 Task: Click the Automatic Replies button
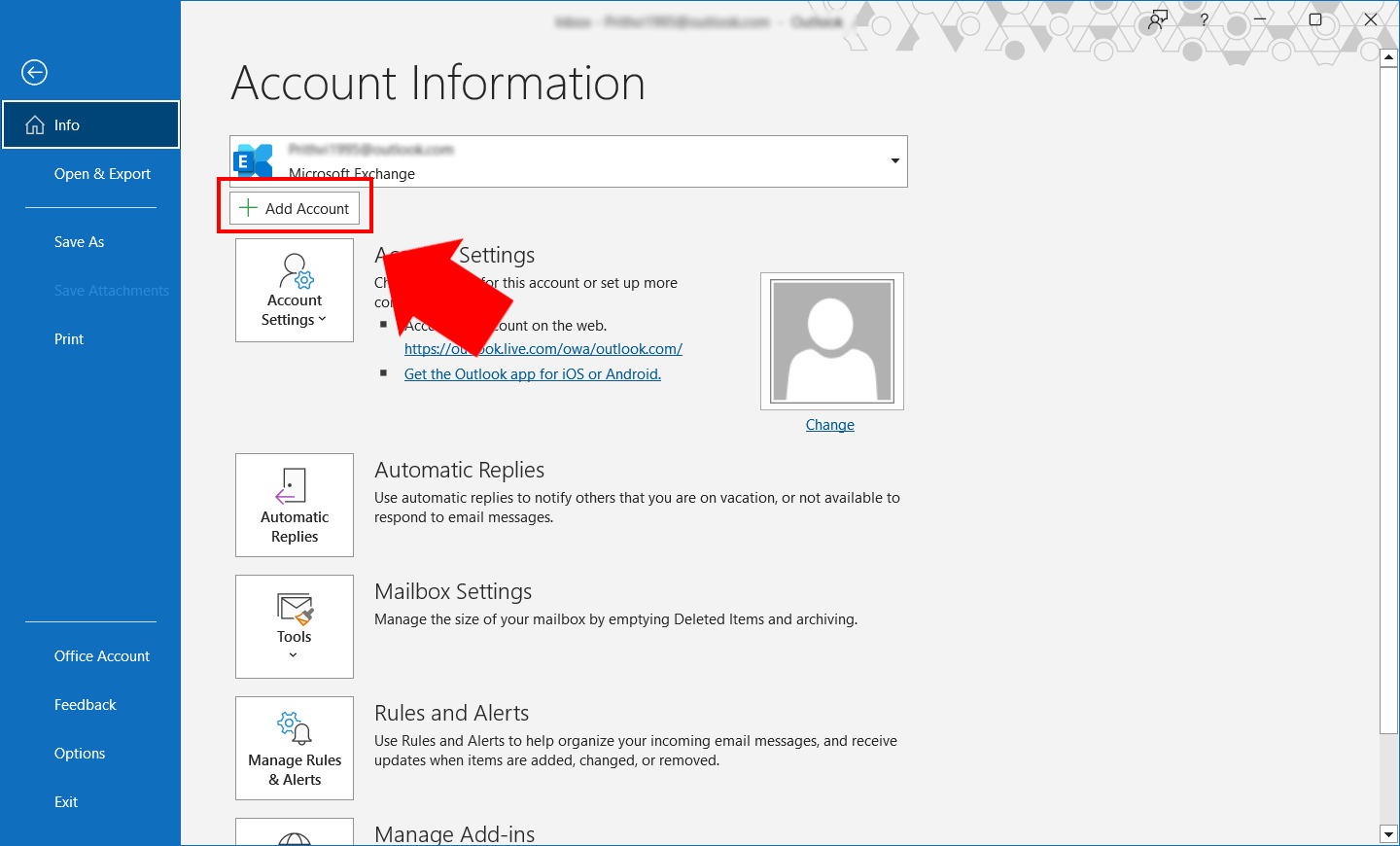pyautogui.click(x=295, y=505)
